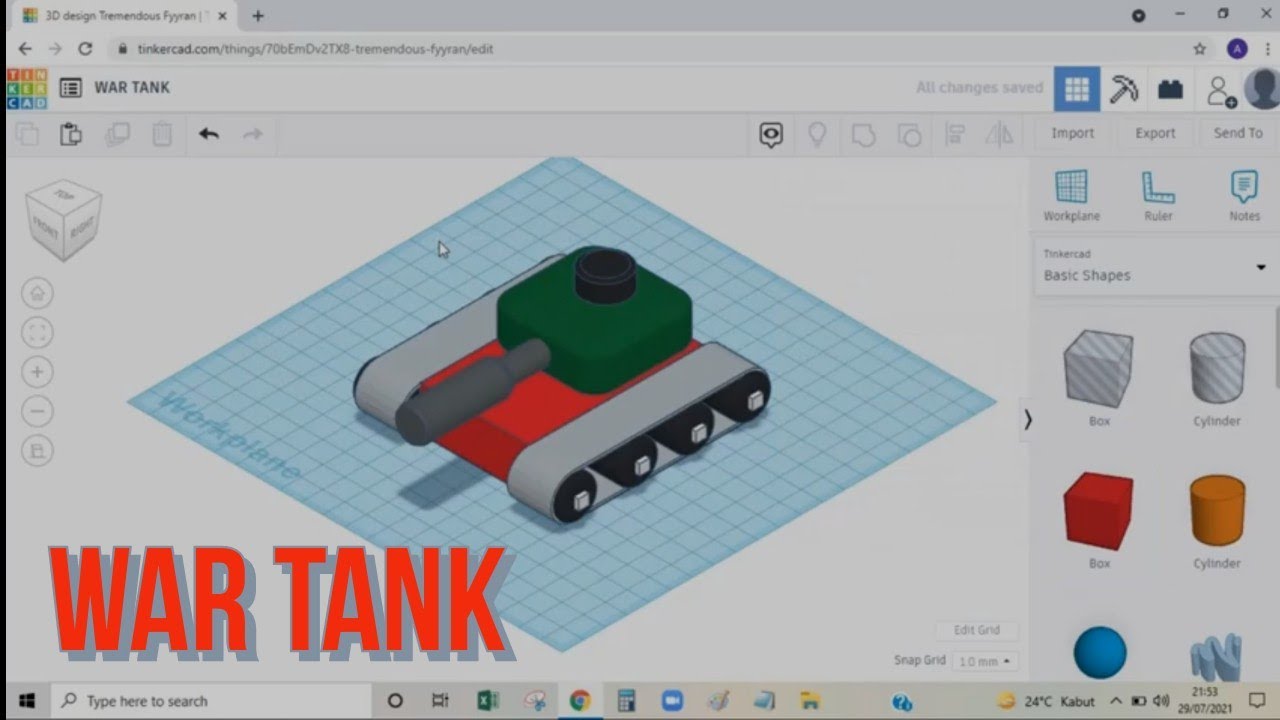Collapse the shapes panel chevron

tap(1027, 420)
